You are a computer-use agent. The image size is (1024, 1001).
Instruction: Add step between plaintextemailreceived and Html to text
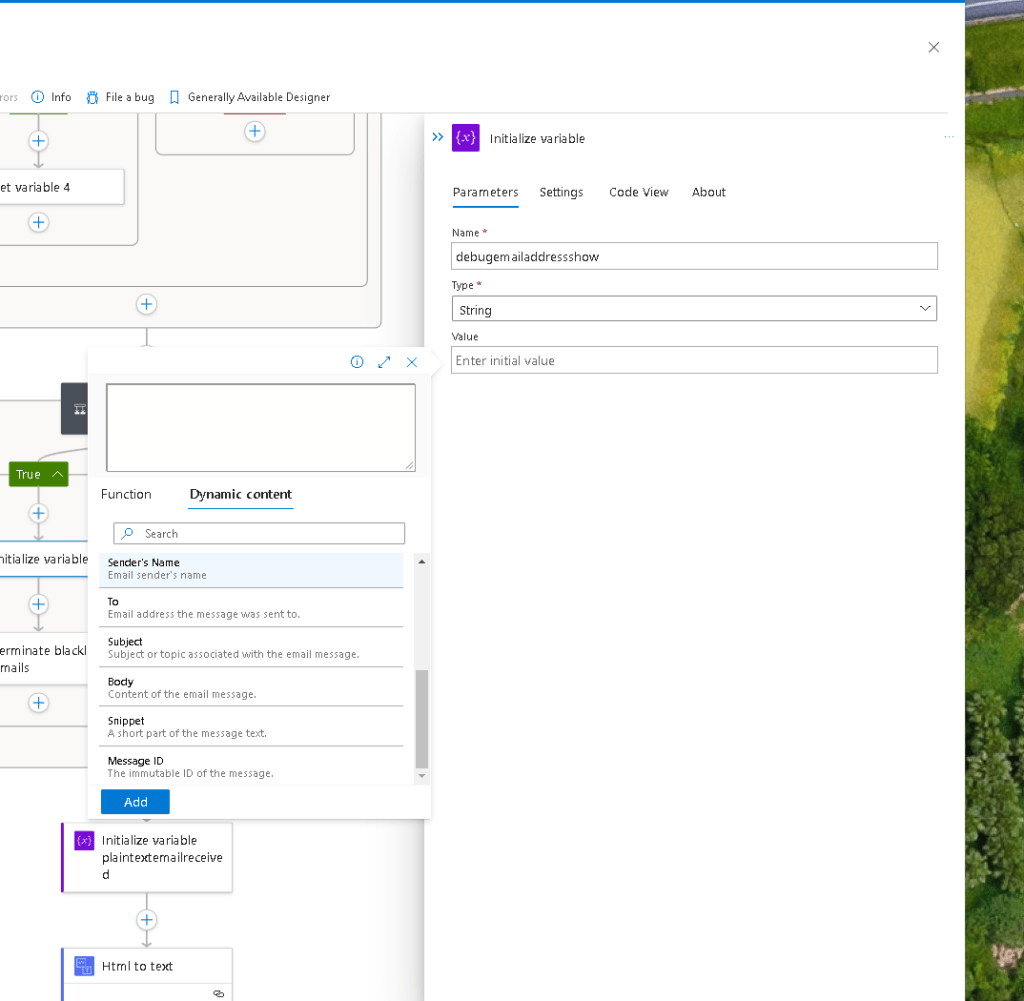point(146,920)
